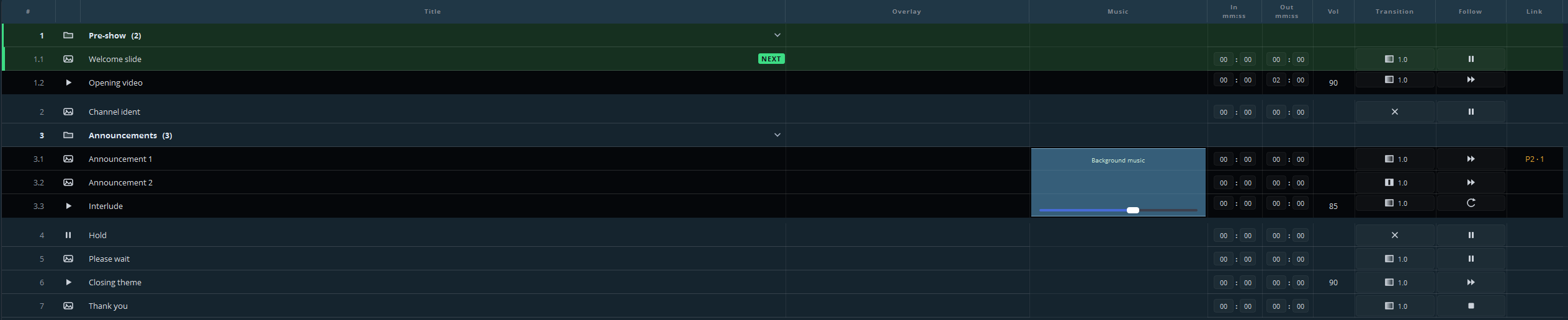Adjust the Background music volume slider
Image resolution: width=1568 pixels, height=320 pixels.
pyautogui.click(x=1132, y=210)
